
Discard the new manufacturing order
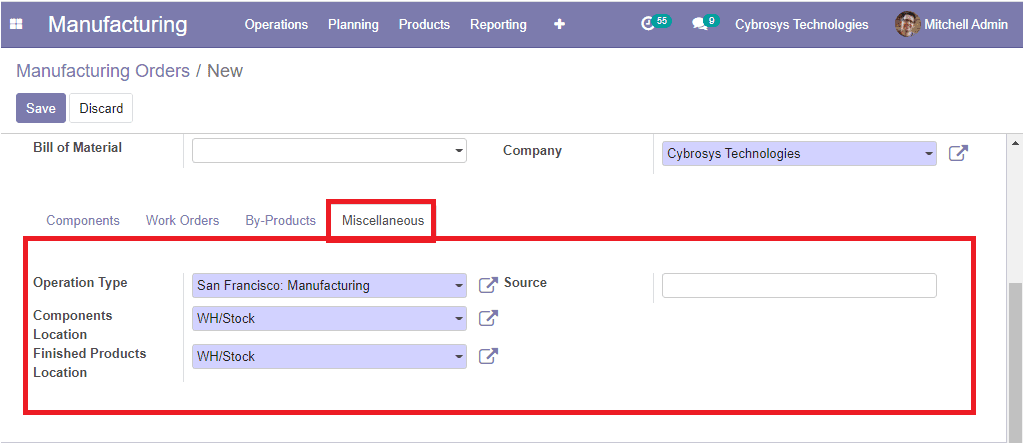click(x=101, y=108)
